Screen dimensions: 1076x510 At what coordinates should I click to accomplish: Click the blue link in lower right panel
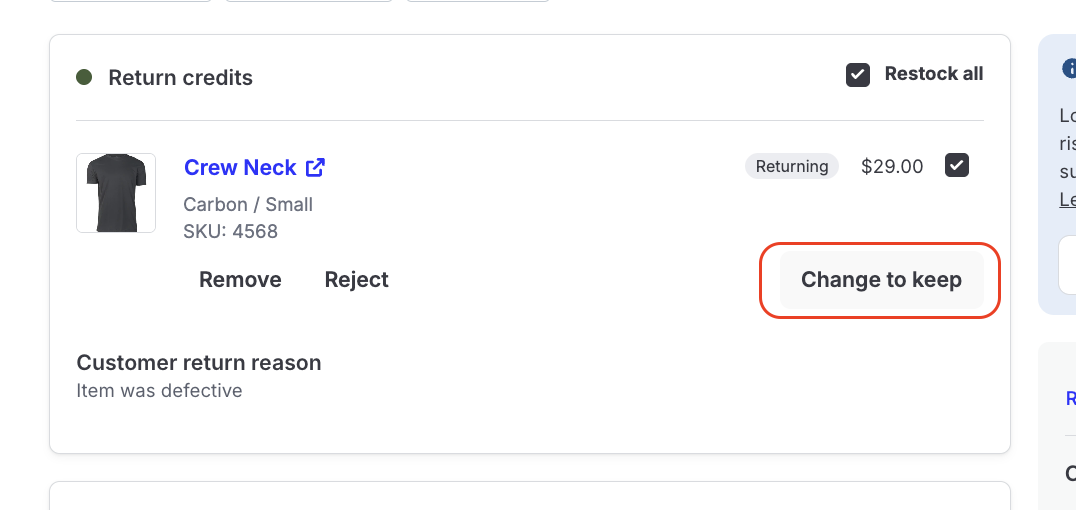pyautogui.click(x=1070, y=399)
